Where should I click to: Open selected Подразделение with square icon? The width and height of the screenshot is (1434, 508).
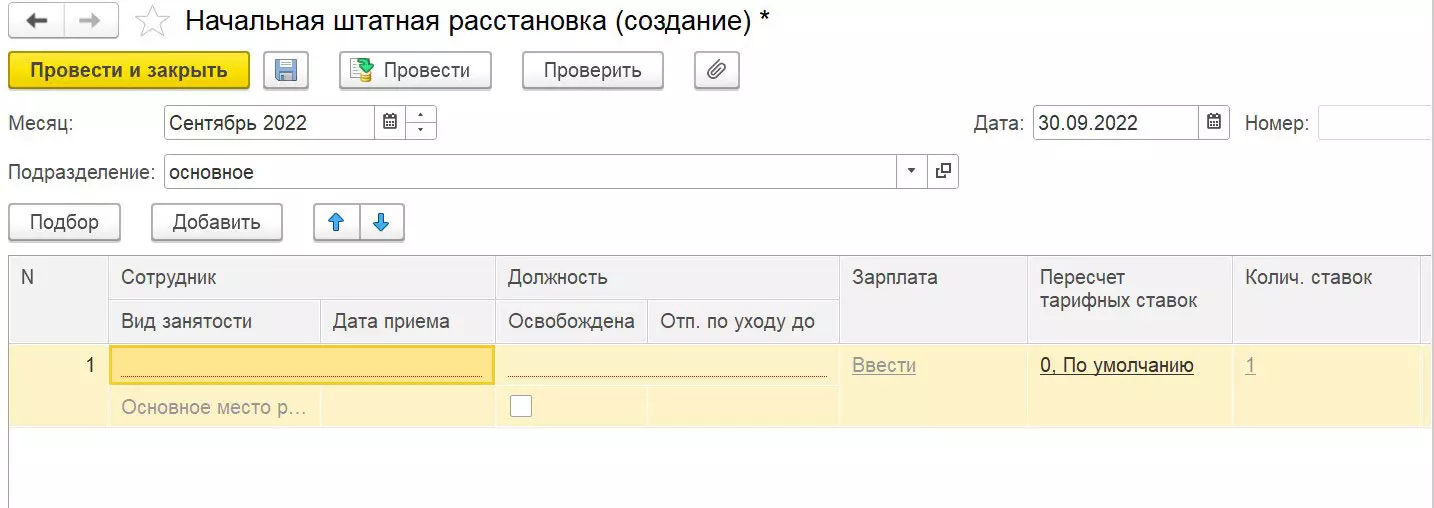942,172
